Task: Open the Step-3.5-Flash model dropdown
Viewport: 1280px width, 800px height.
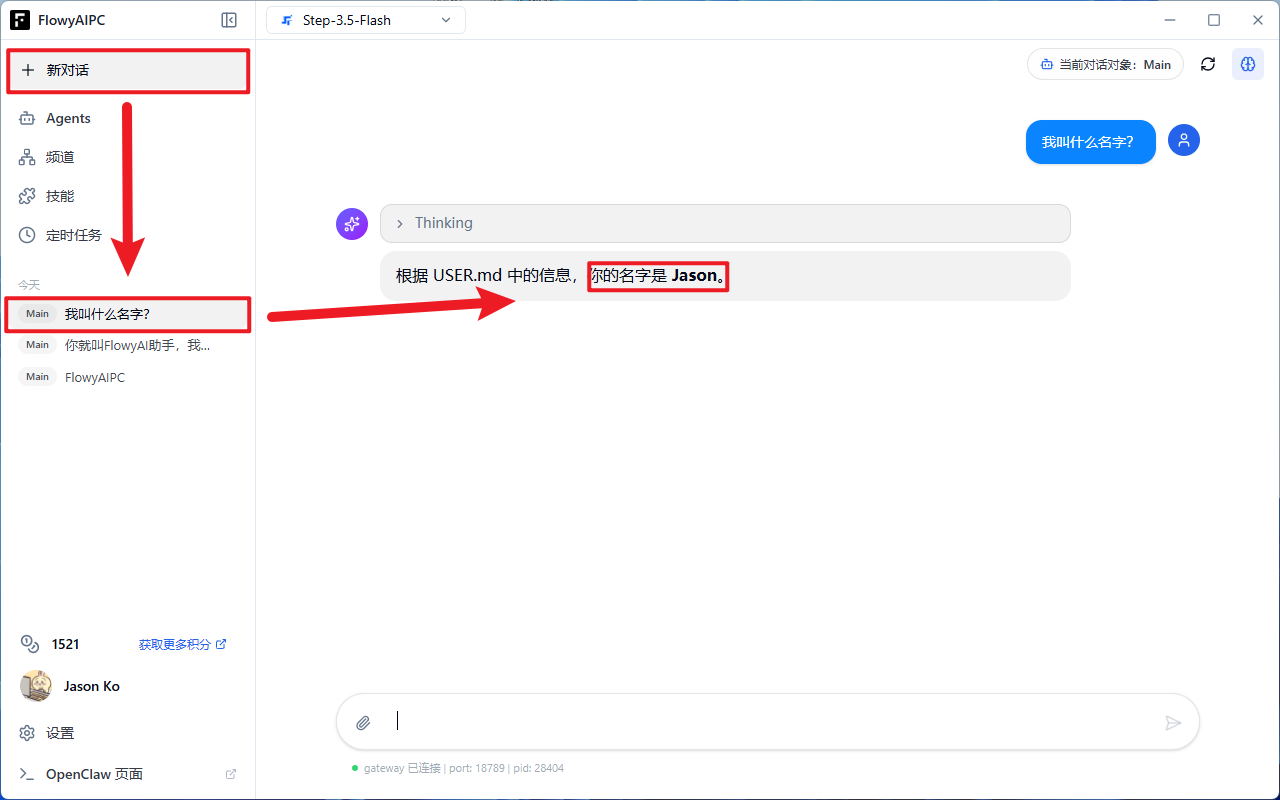Action: point(365,19)
